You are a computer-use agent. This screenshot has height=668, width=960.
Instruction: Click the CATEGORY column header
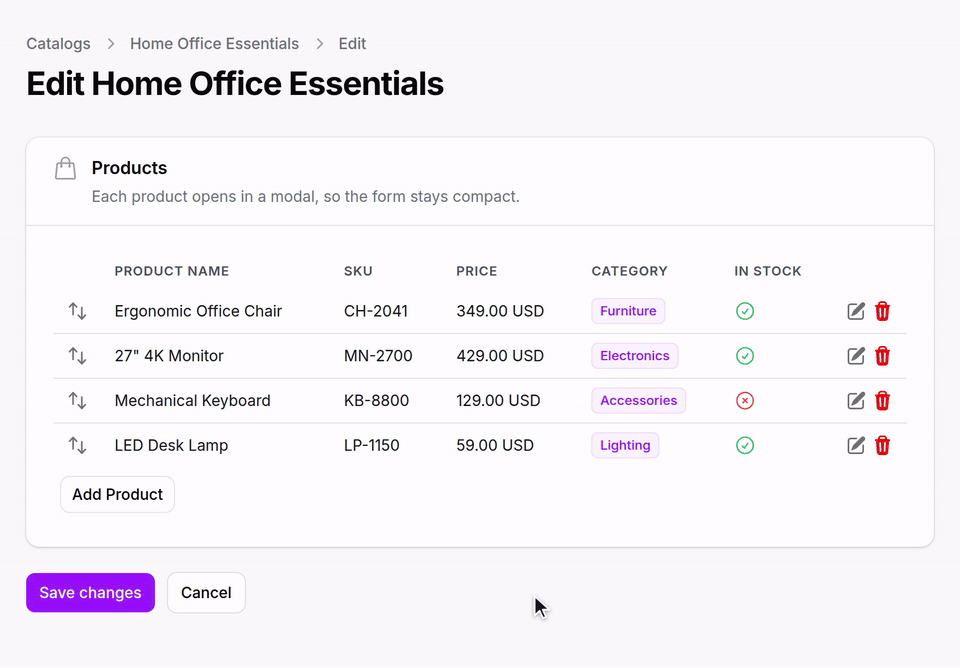click(x=629, y=271)
